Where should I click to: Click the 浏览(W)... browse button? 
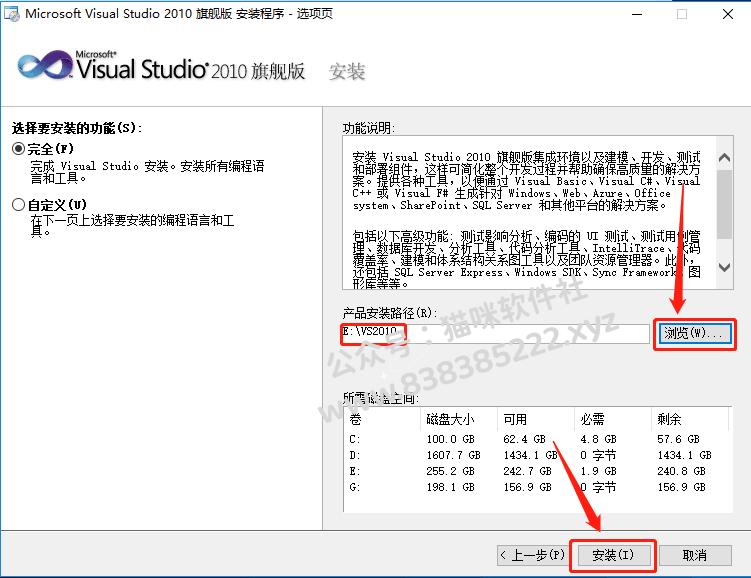point(694,333)
